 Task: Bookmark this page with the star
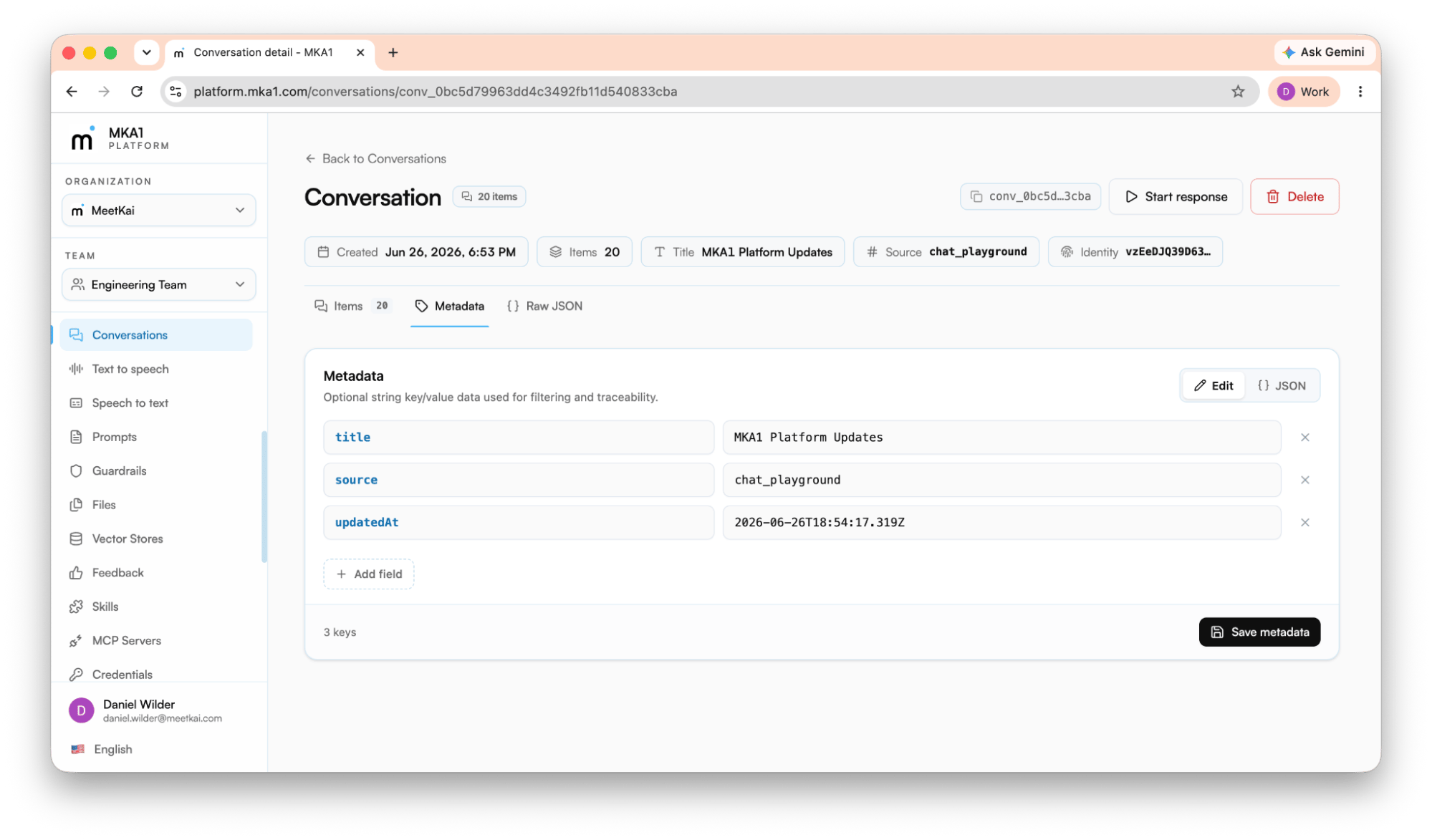coord(1238,92)
